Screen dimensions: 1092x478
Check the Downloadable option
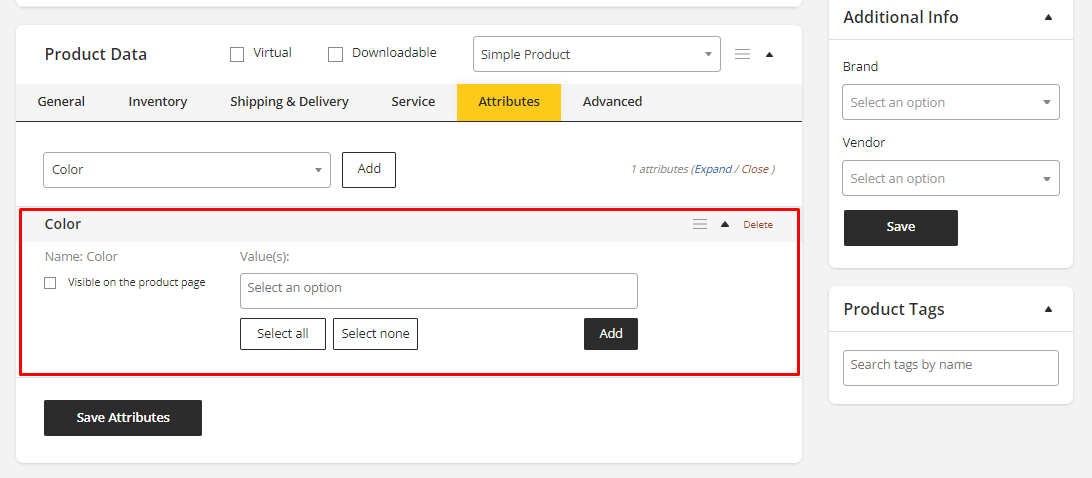click(336, 54)
